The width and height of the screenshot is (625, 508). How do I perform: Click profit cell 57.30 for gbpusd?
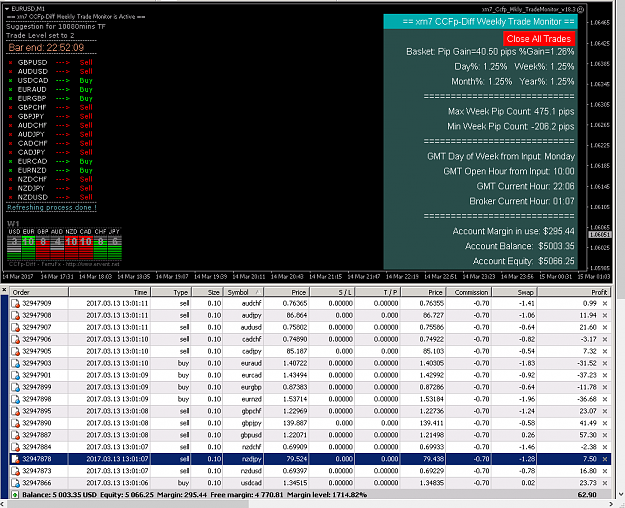click(x=588, y=435)
